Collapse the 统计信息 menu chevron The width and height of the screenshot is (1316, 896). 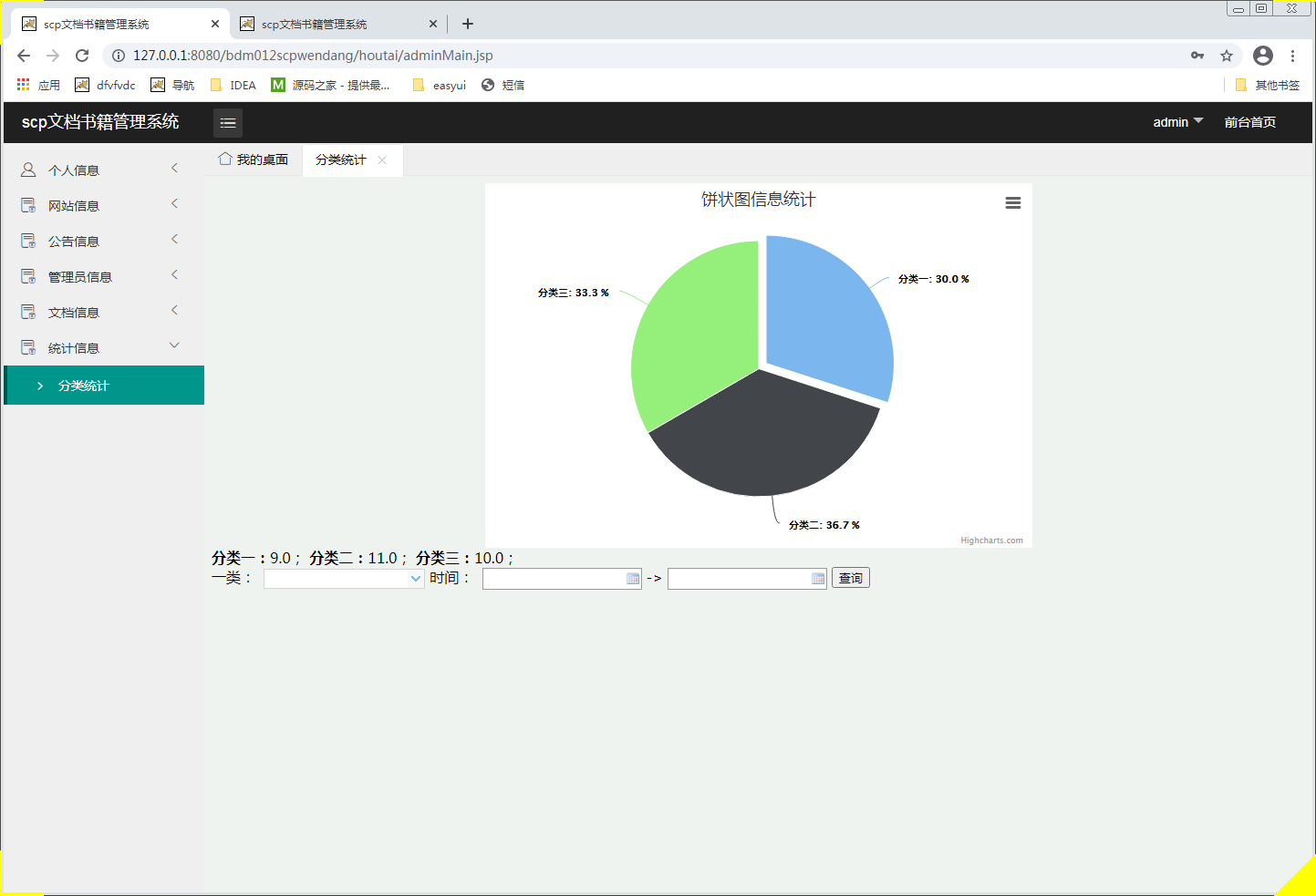tap(174, 345)
